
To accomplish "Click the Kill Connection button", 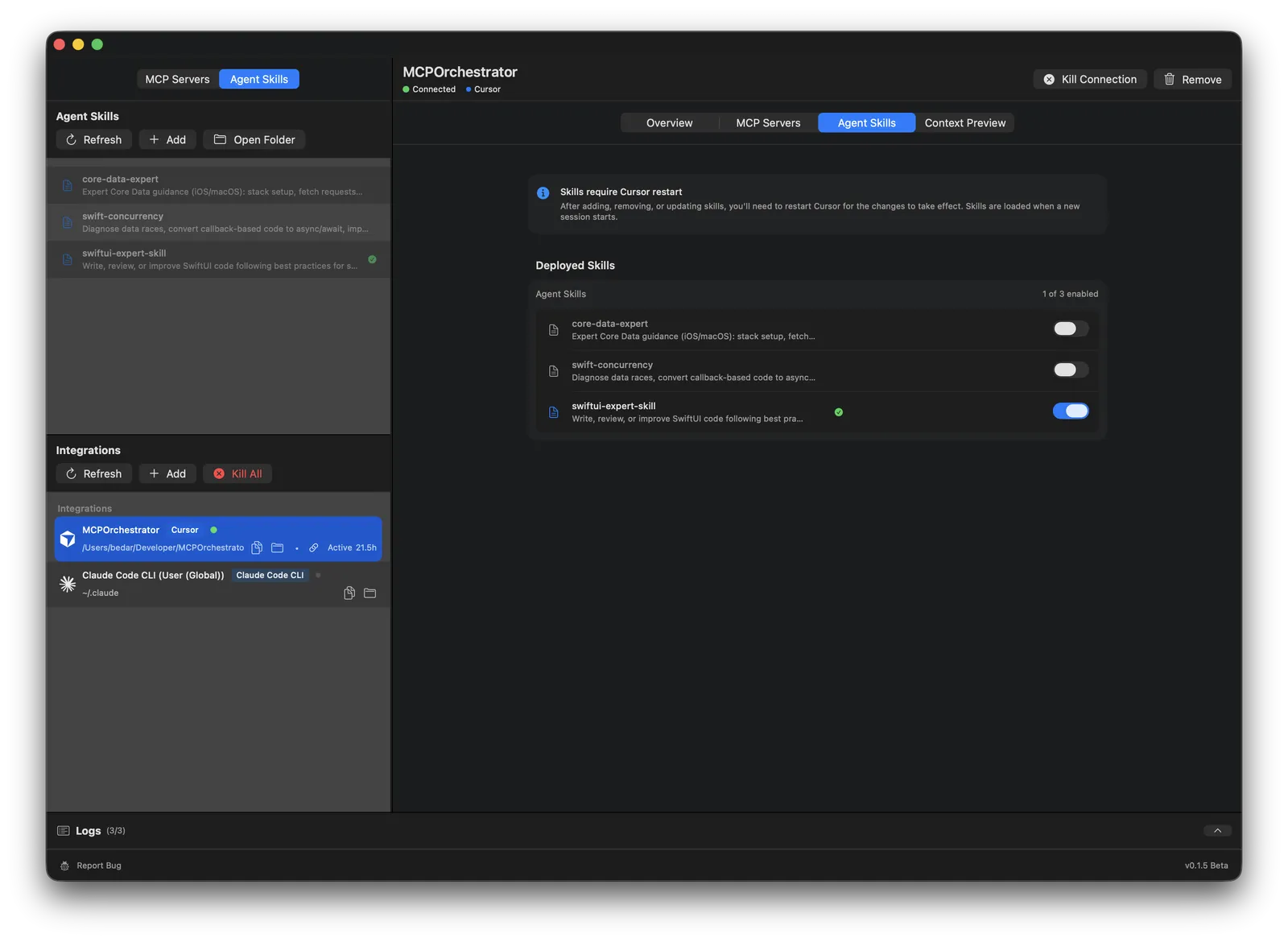I will [1090, 79].
